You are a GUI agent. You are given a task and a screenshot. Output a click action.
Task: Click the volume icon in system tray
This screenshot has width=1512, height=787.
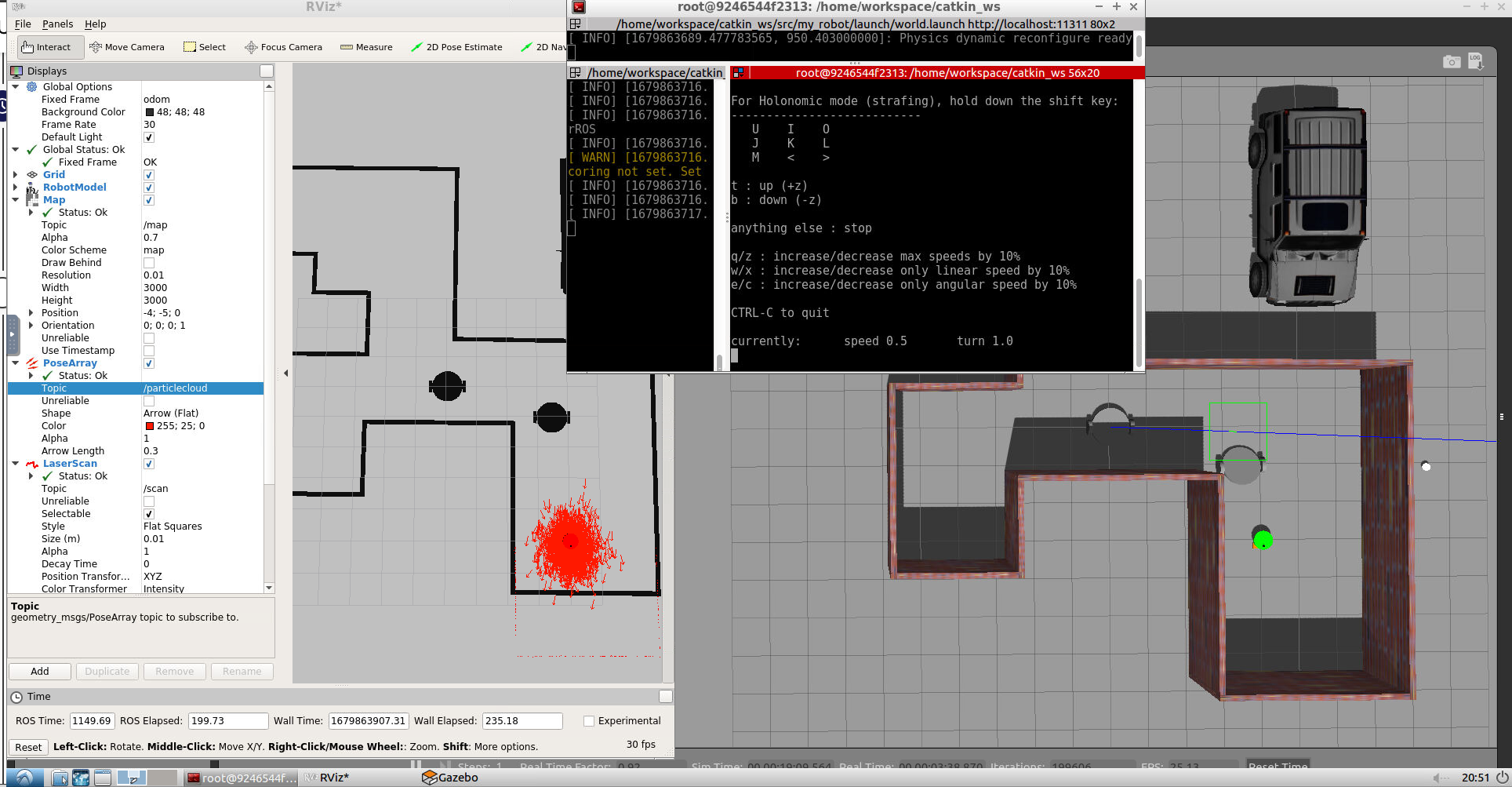(x=1441, y=778)
